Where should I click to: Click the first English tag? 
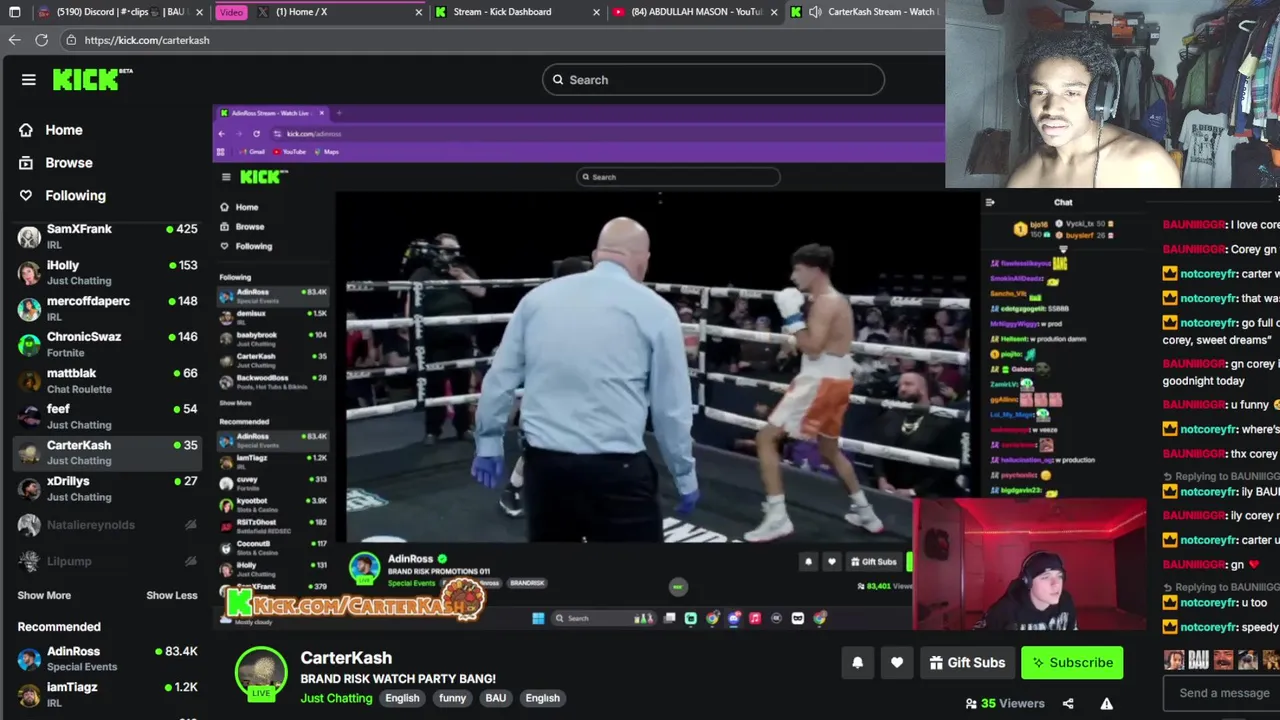tap(402, 698)
